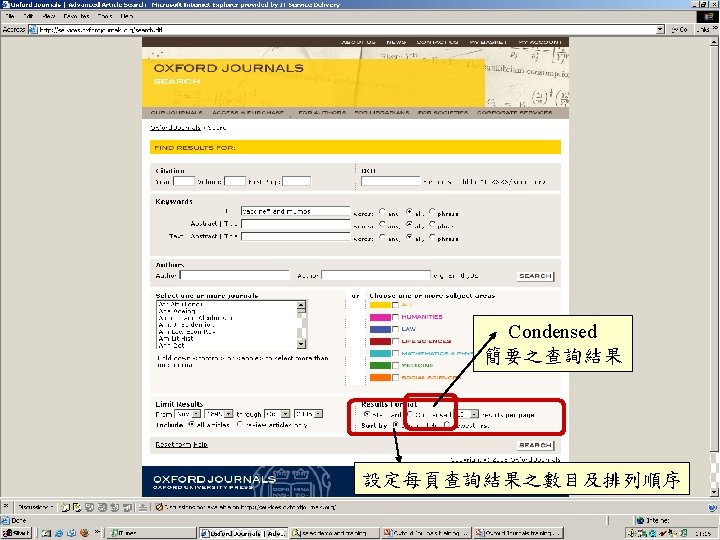Choose the Standard results format radio
The height and width of the screenshot is (540, 720).
coord(366,414)
